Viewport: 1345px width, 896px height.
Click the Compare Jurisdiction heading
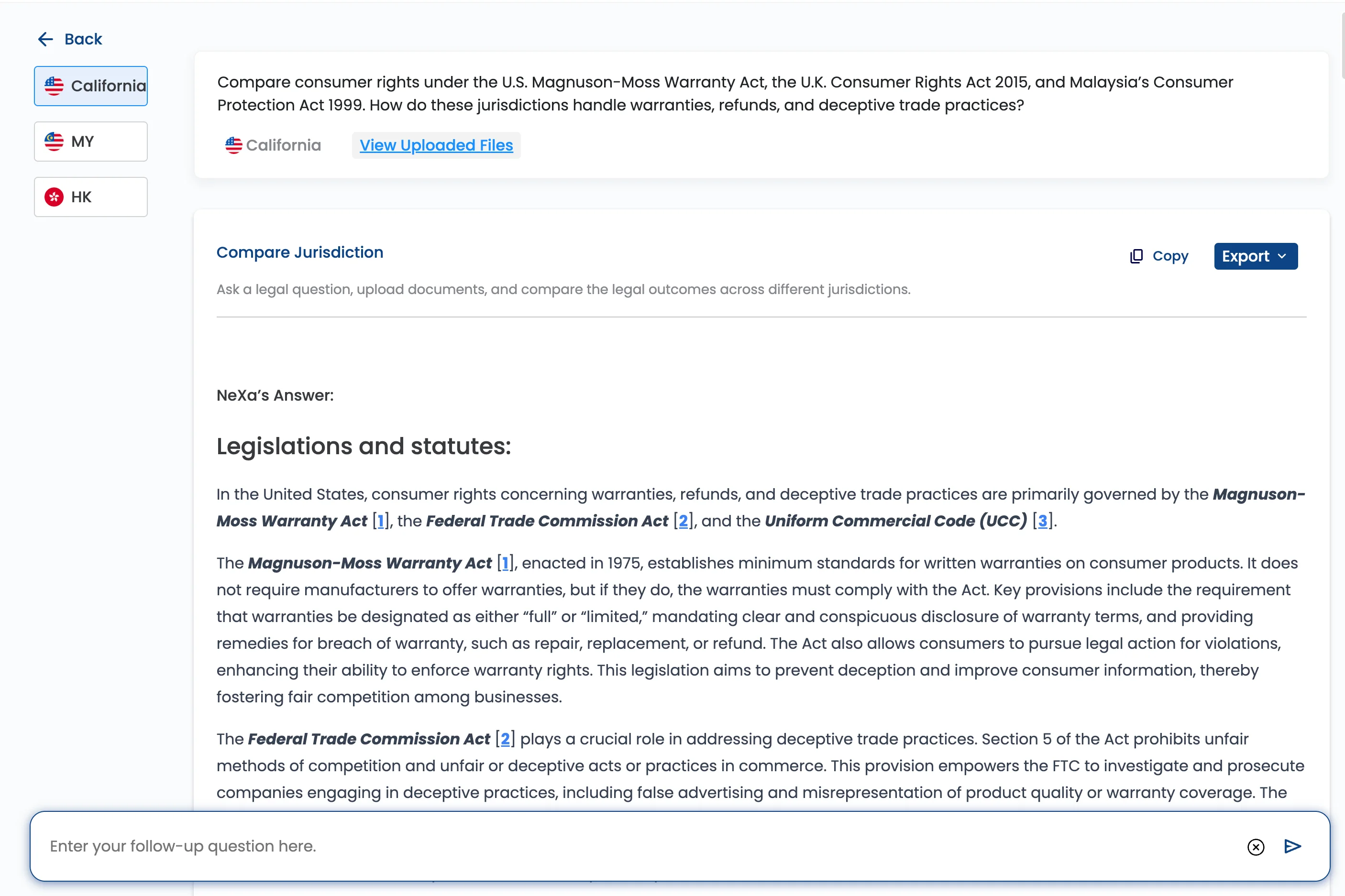[x=299, y=252]
